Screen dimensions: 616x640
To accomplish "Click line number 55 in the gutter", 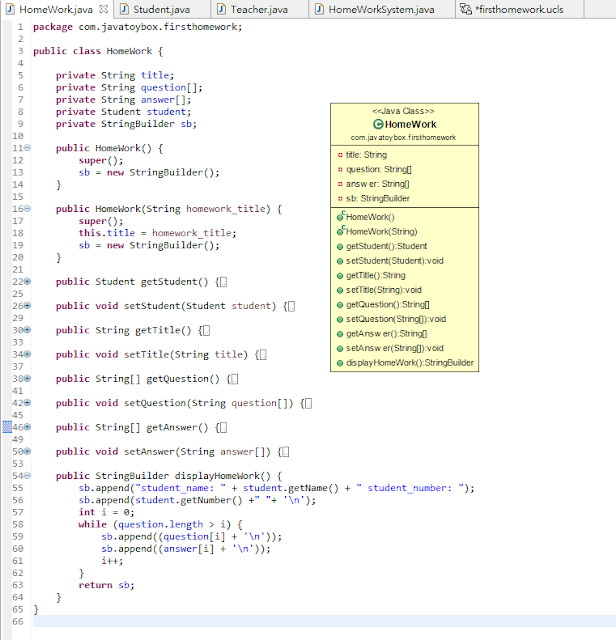I will (18, 488).
